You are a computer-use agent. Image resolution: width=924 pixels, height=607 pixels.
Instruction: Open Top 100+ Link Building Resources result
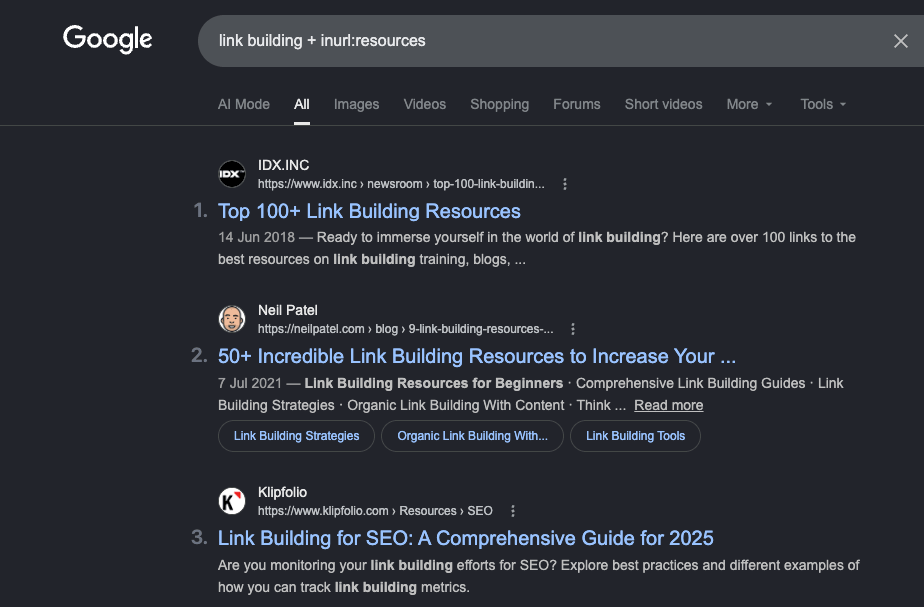(369, 211)
